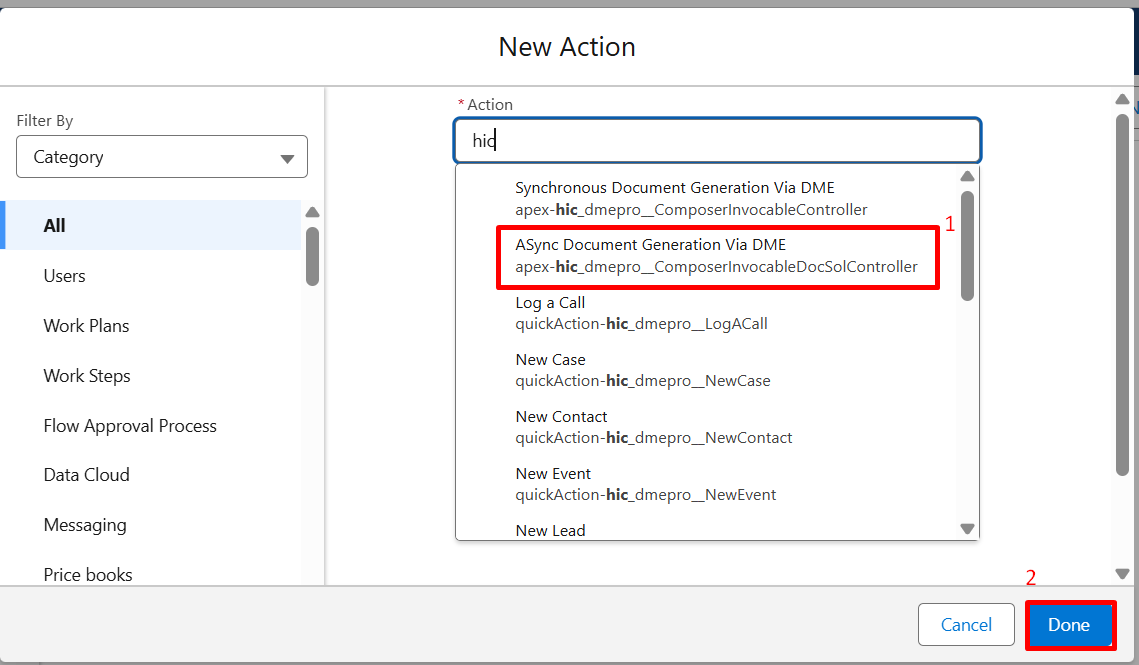This screenshot has height=665, width=1139.
Task: Click down arrow of dialog main scrollbar
Action: tap(1122, 574)
